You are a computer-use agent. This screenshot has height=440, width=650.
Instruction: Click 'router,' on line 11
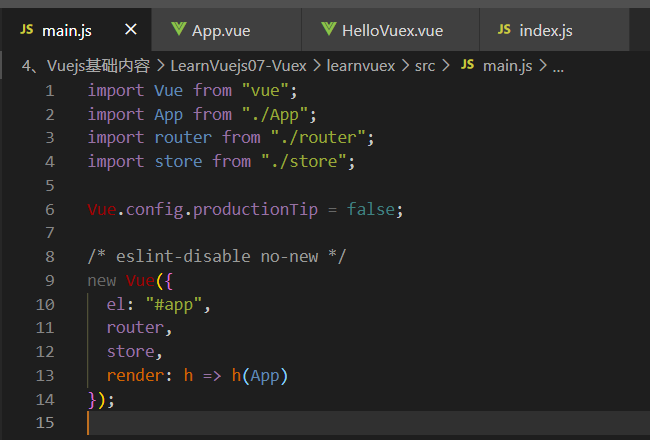point(139,328)
